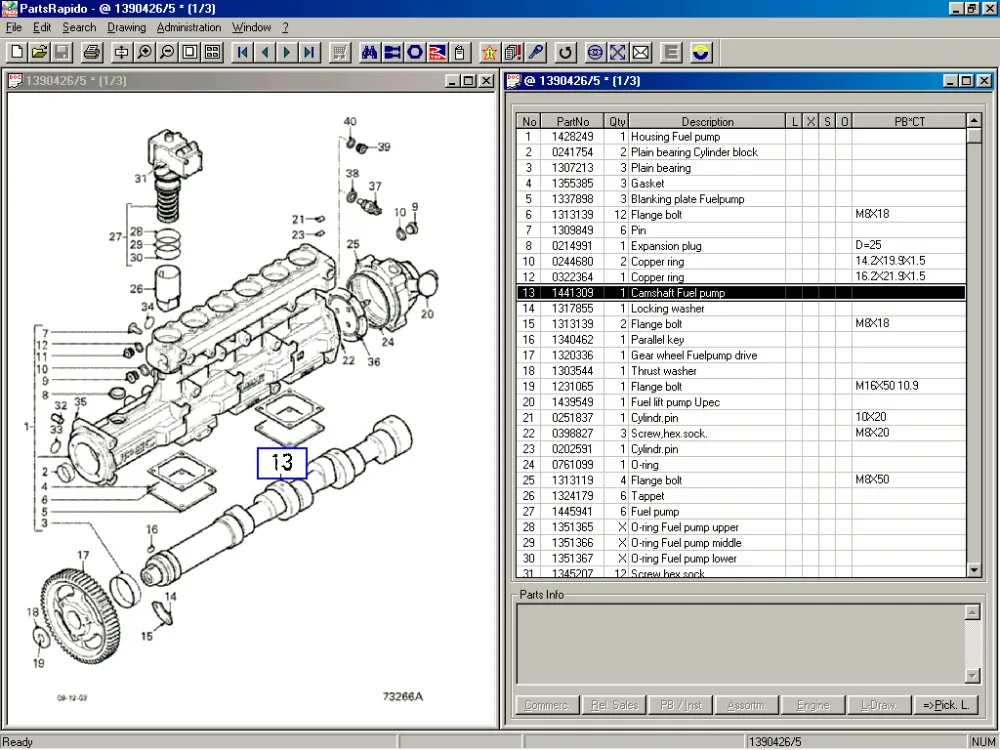
Task: Open the Drawing menu
Action: tap(126, 28)
